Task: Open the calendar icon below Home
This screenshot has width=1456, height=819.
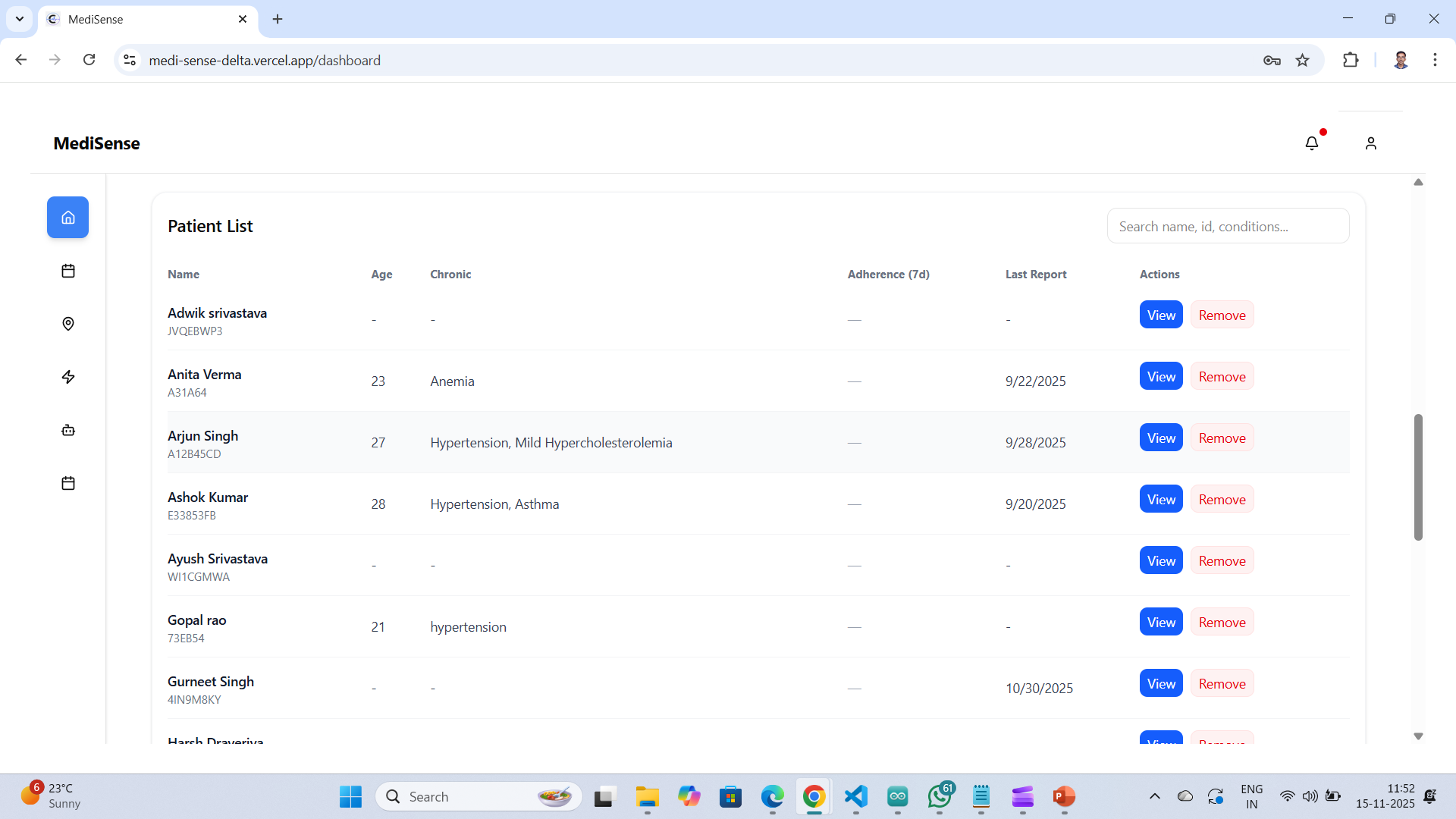Action: coord(67,271)
